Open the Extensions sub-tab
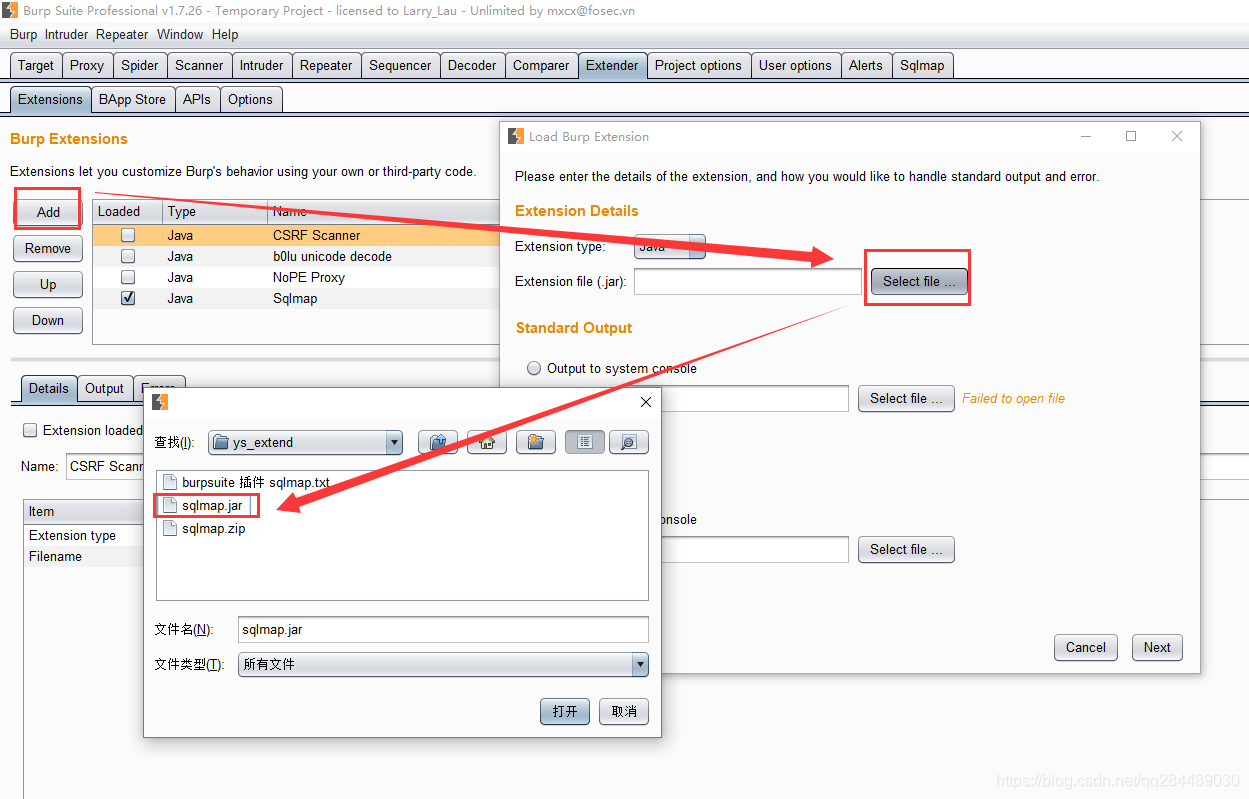 50,99
